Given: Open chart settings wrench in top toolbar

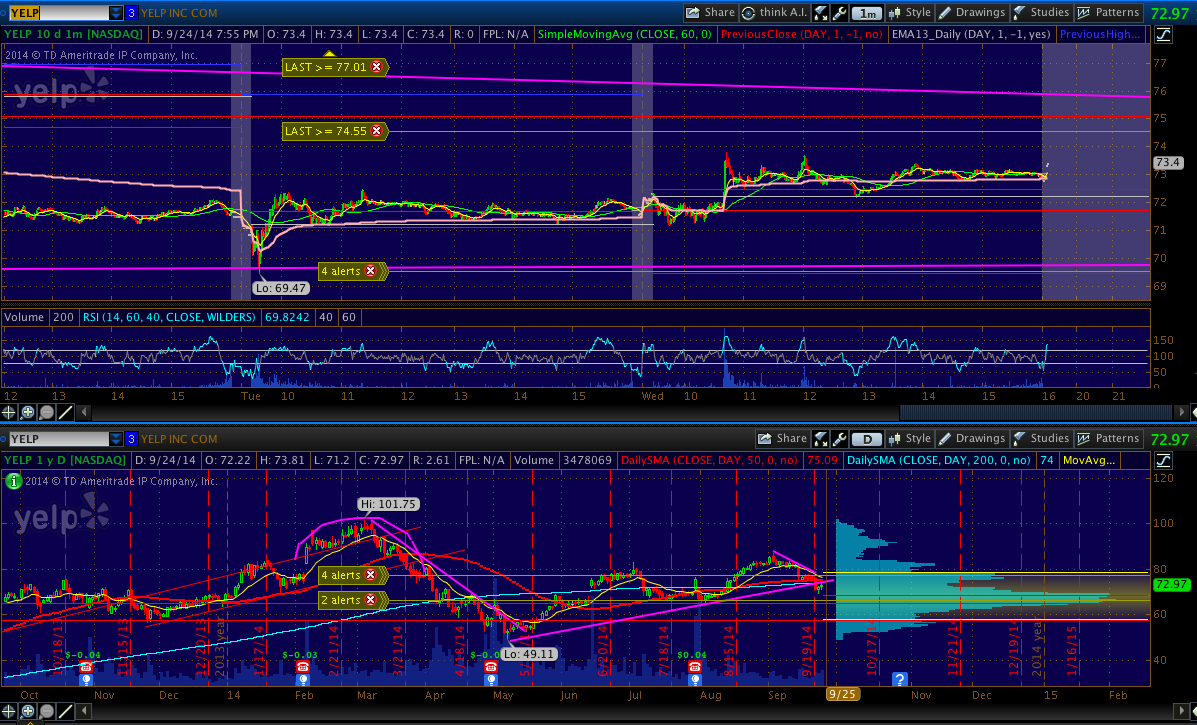Looking at the screenshot, I should click(x=838, y=13).
